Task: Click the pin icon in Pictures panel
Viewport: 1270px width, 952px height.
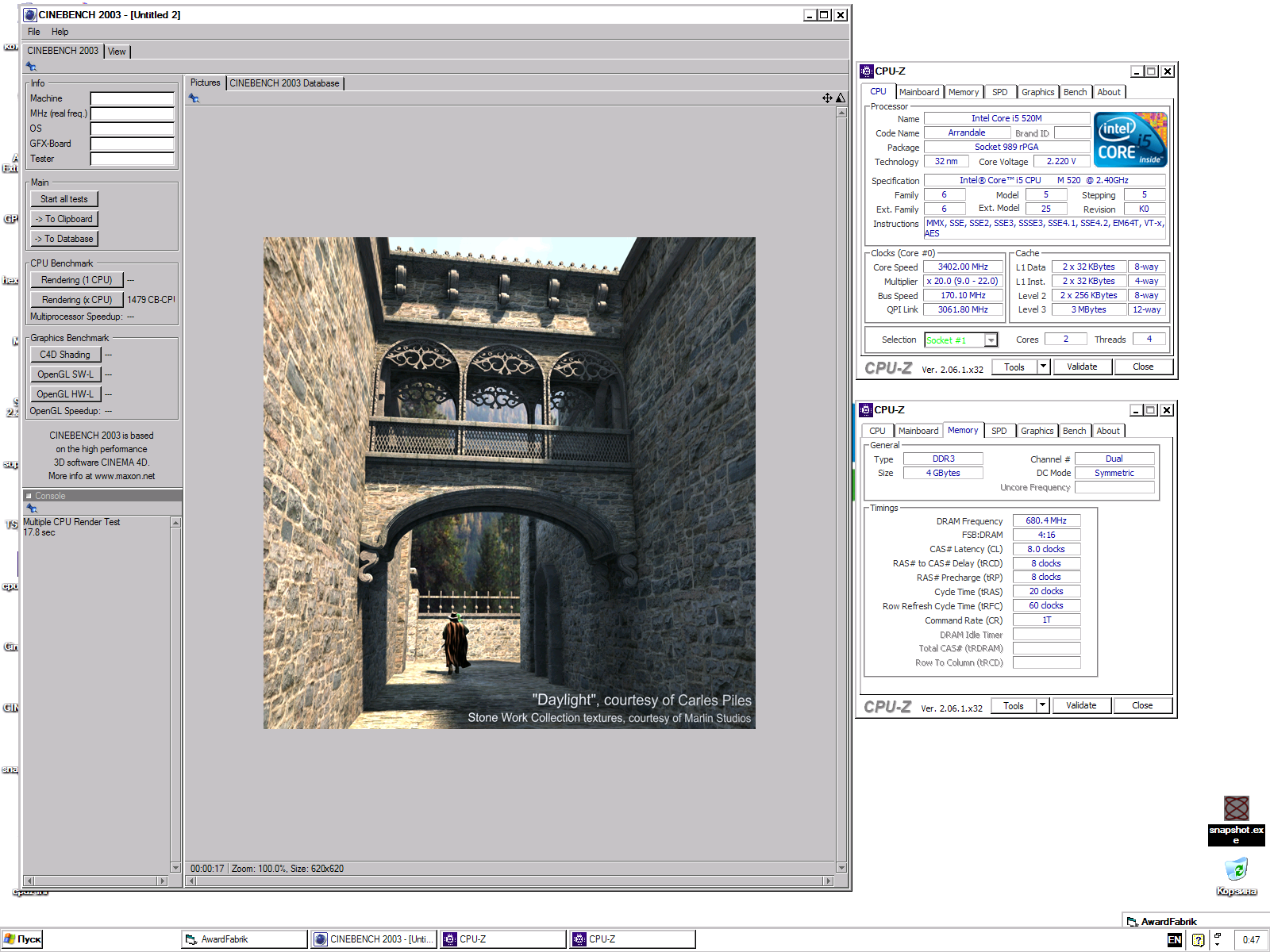Action: [x=194, y=98]
